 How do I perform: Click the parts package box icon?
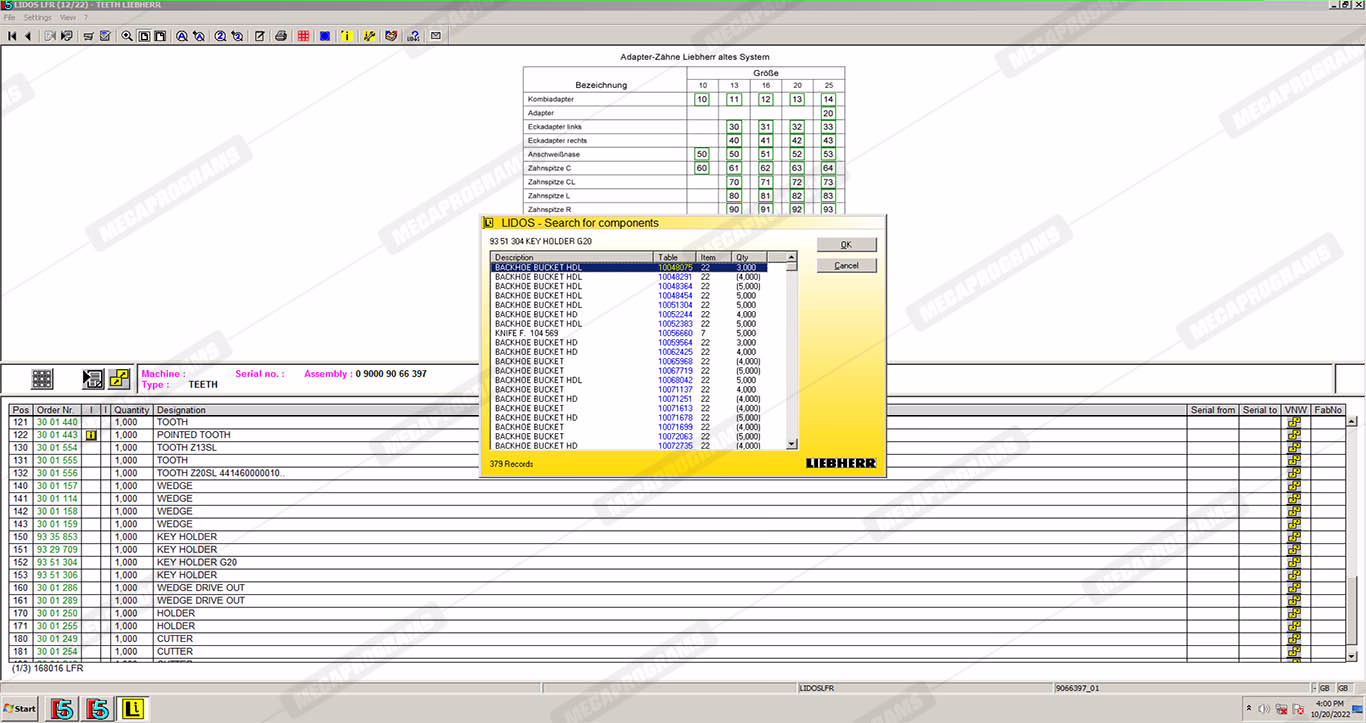pyautogui.click(x=391, y=36)
